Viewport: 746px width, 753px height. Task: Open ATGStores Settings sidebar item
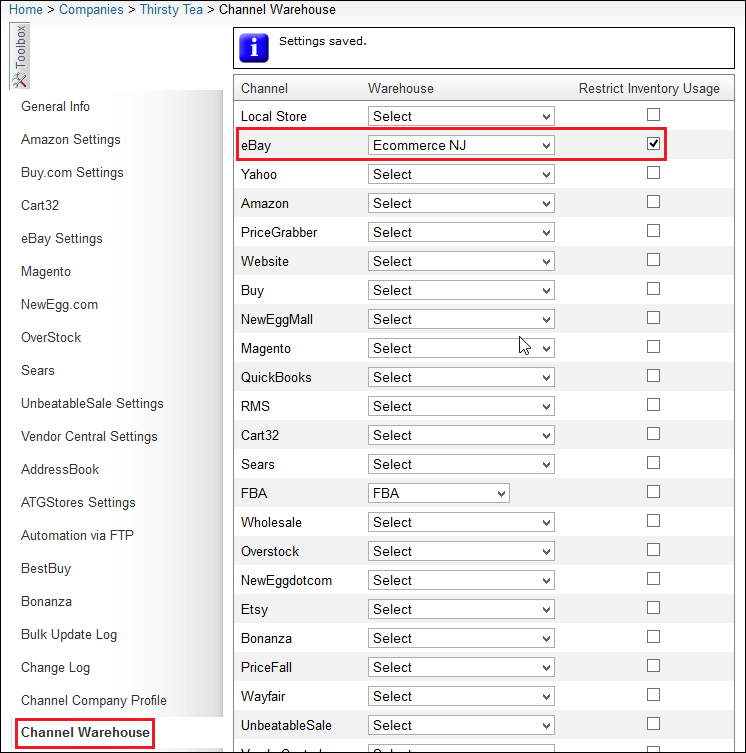[78, 502]
